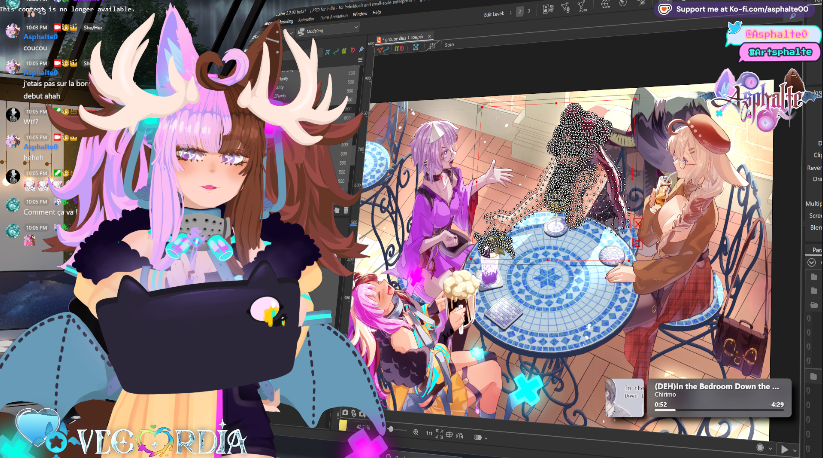Select Edit Level 2

520,12
